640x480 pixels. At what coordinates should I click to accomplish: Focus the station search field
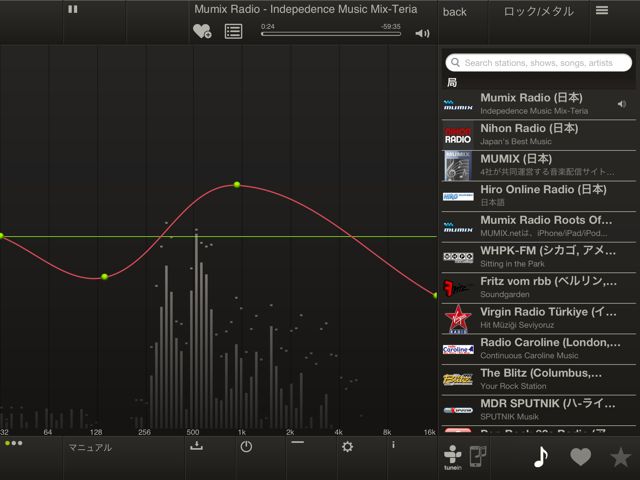(x=539, y=63)
